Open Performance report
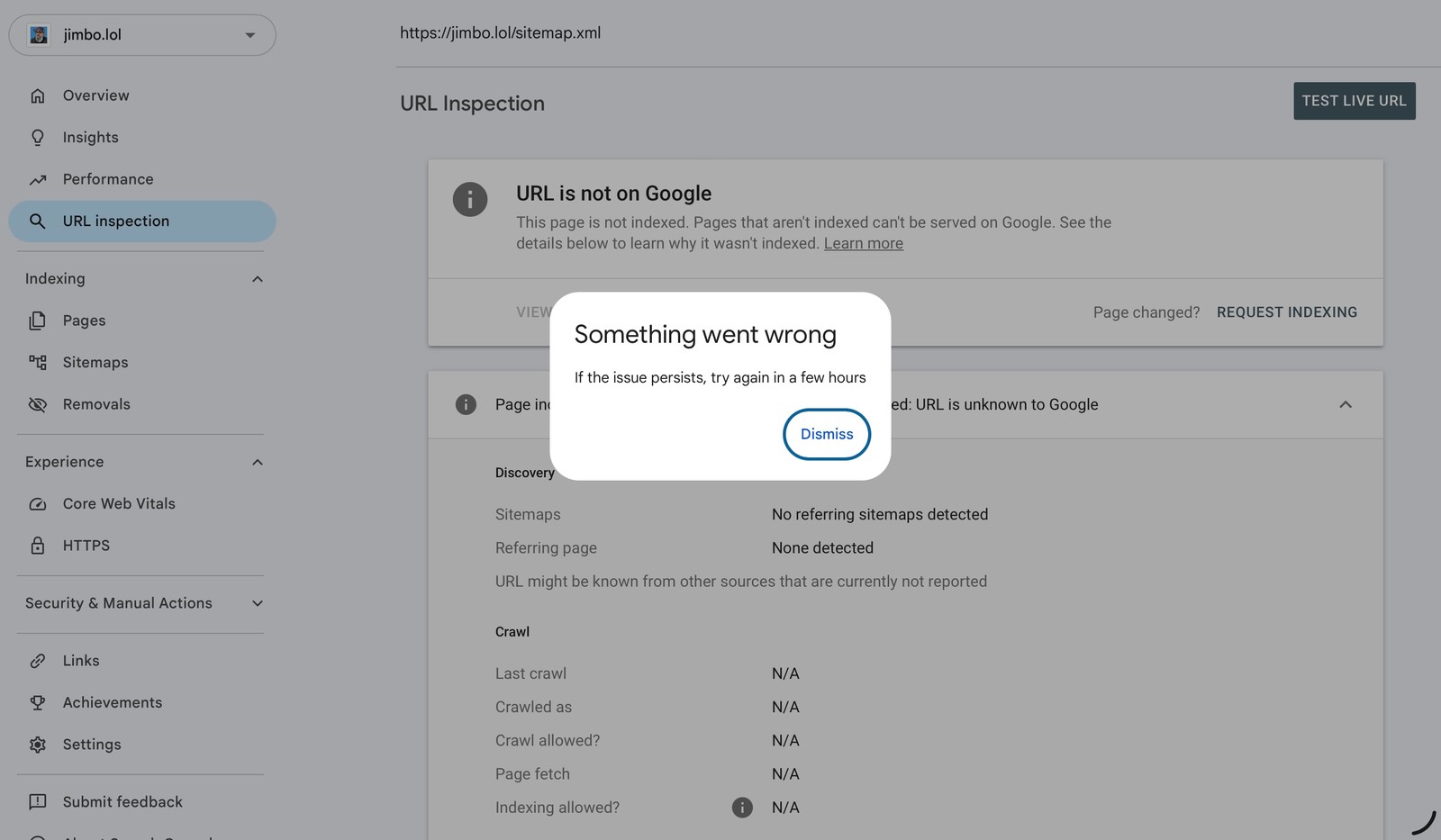 (142, 179)
